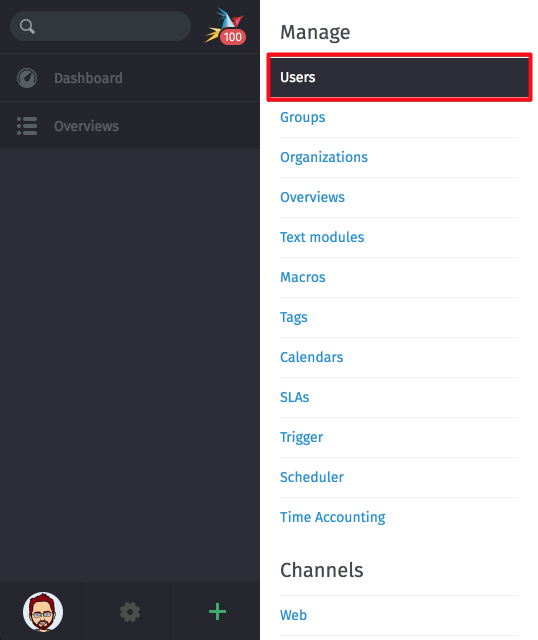Go to SLAs configuration
This screenshot has height=640, width=538.
point(294,397)
